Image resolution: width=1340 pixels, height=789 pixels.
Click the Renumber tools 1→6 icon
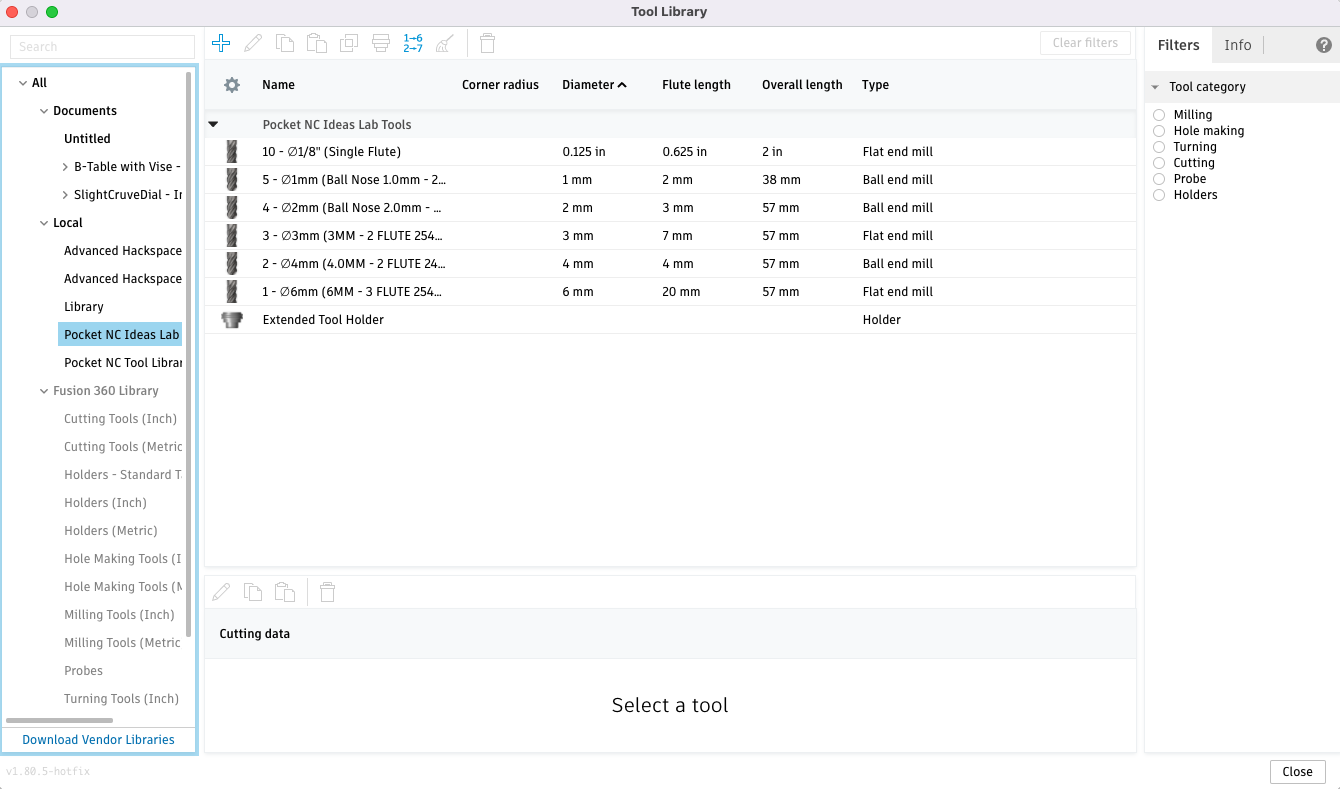tap(413, 43)
